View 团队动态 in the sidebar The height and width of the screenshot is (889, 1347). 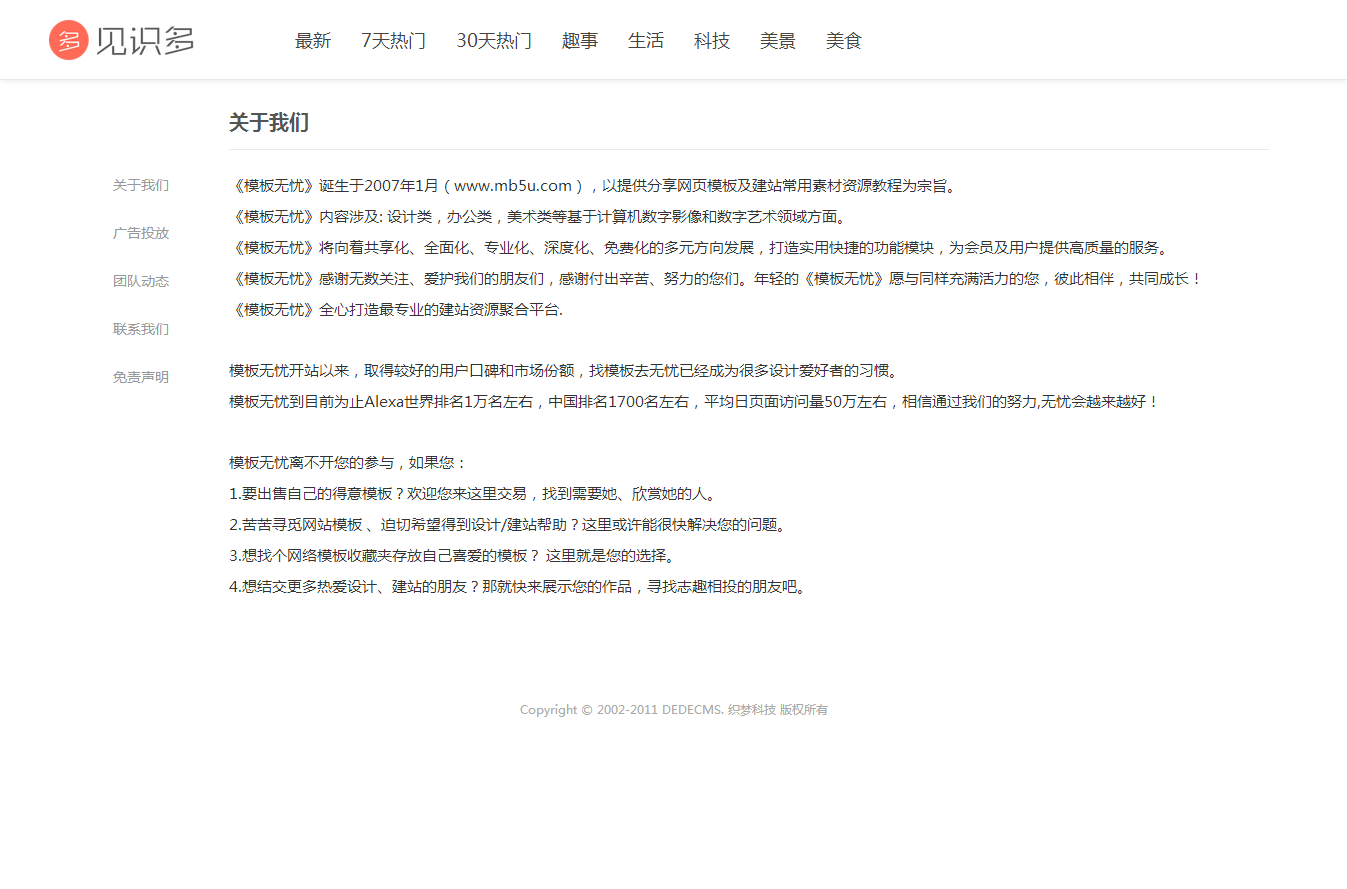141,281
